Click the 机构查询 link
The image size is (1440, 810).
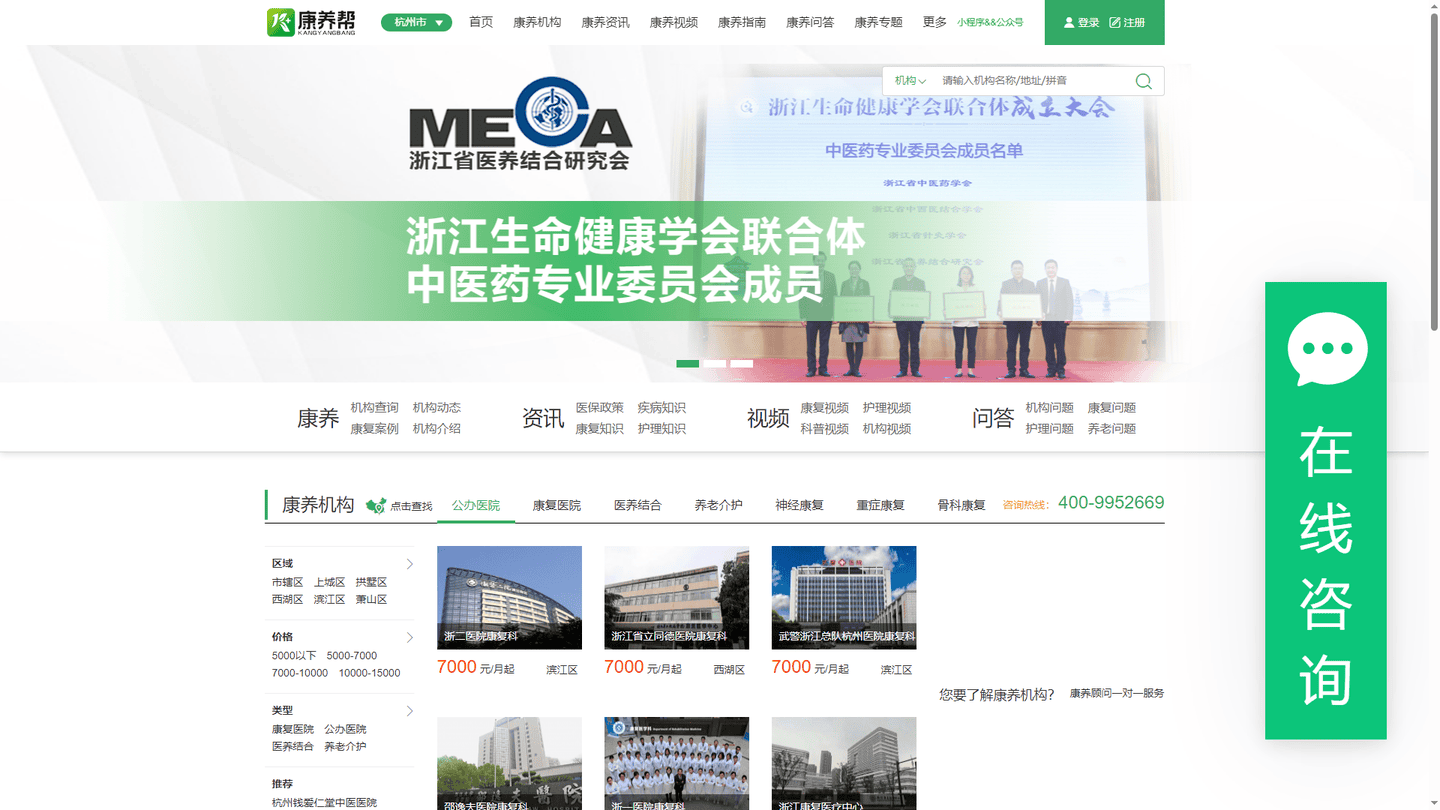tap(374, 408)
